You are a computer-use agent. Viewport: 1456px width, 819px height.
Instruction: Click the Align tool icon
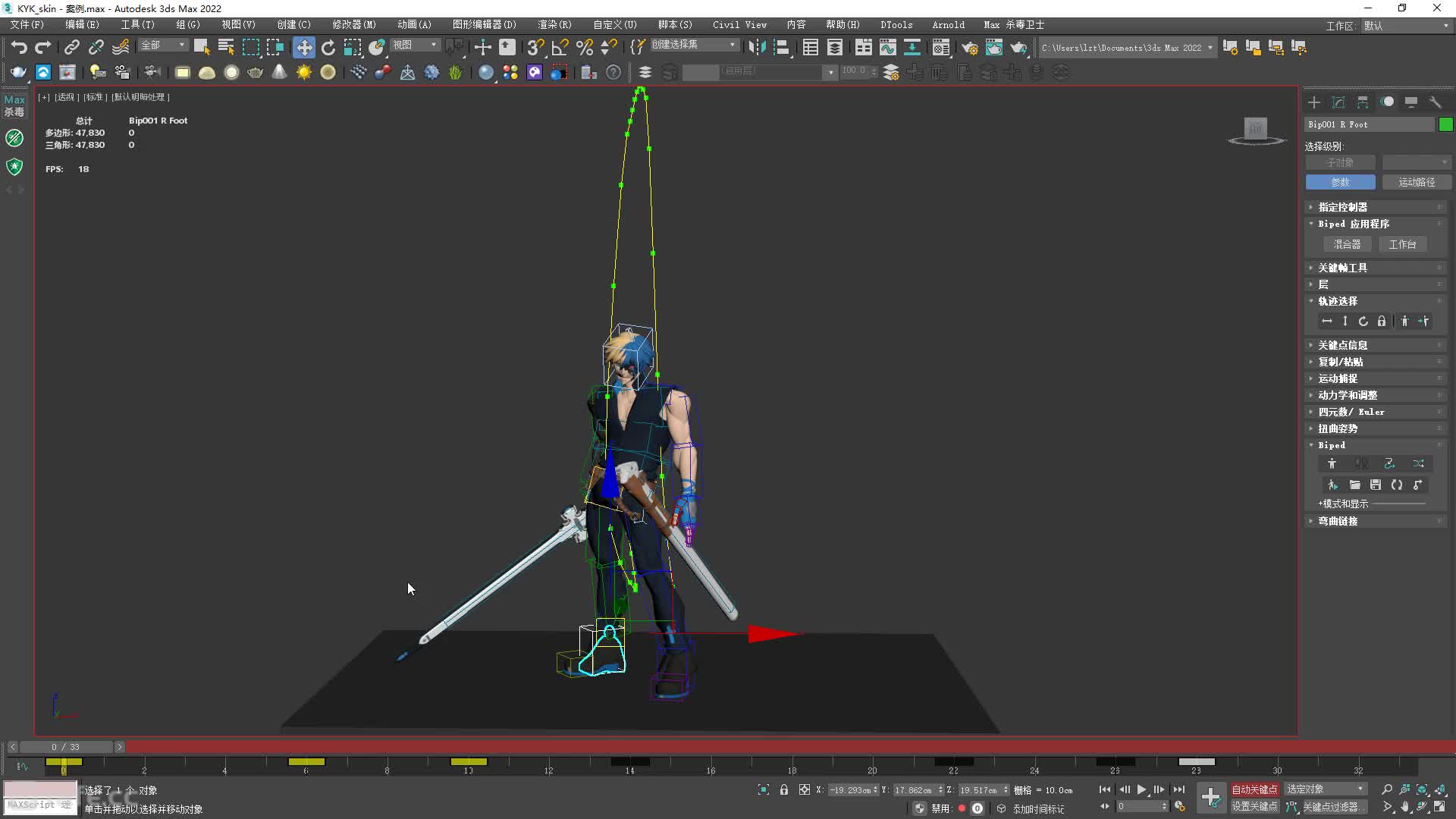[782, 47]
